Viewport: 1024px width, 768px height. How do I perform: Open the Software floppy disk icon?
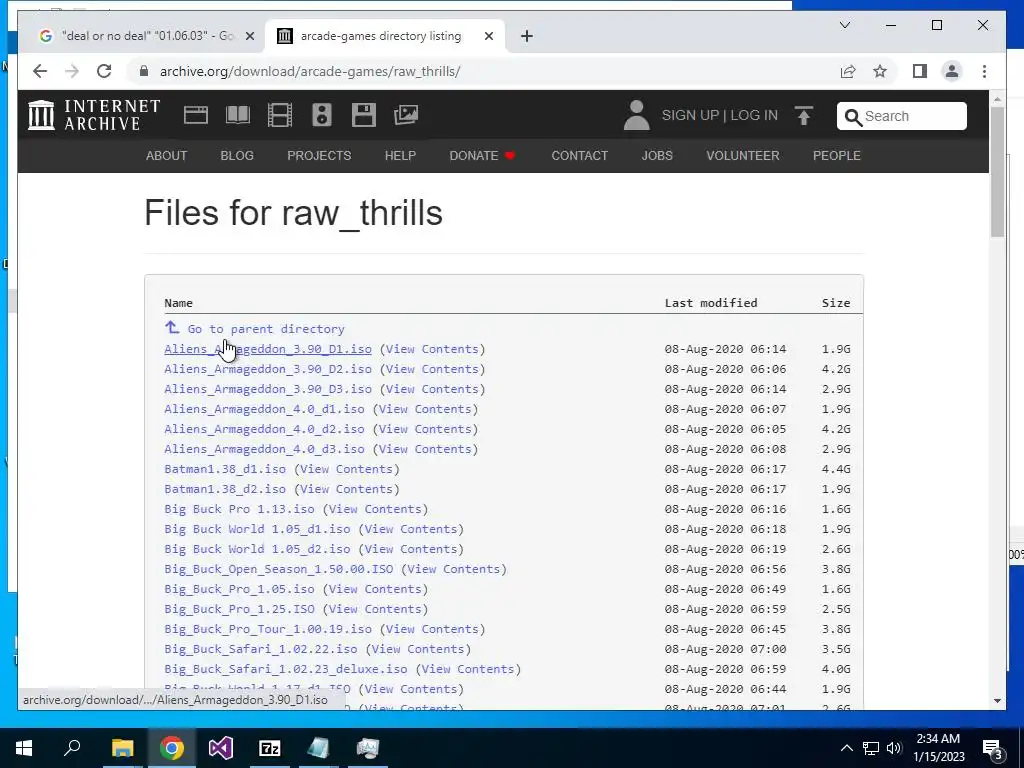point(364,115)
